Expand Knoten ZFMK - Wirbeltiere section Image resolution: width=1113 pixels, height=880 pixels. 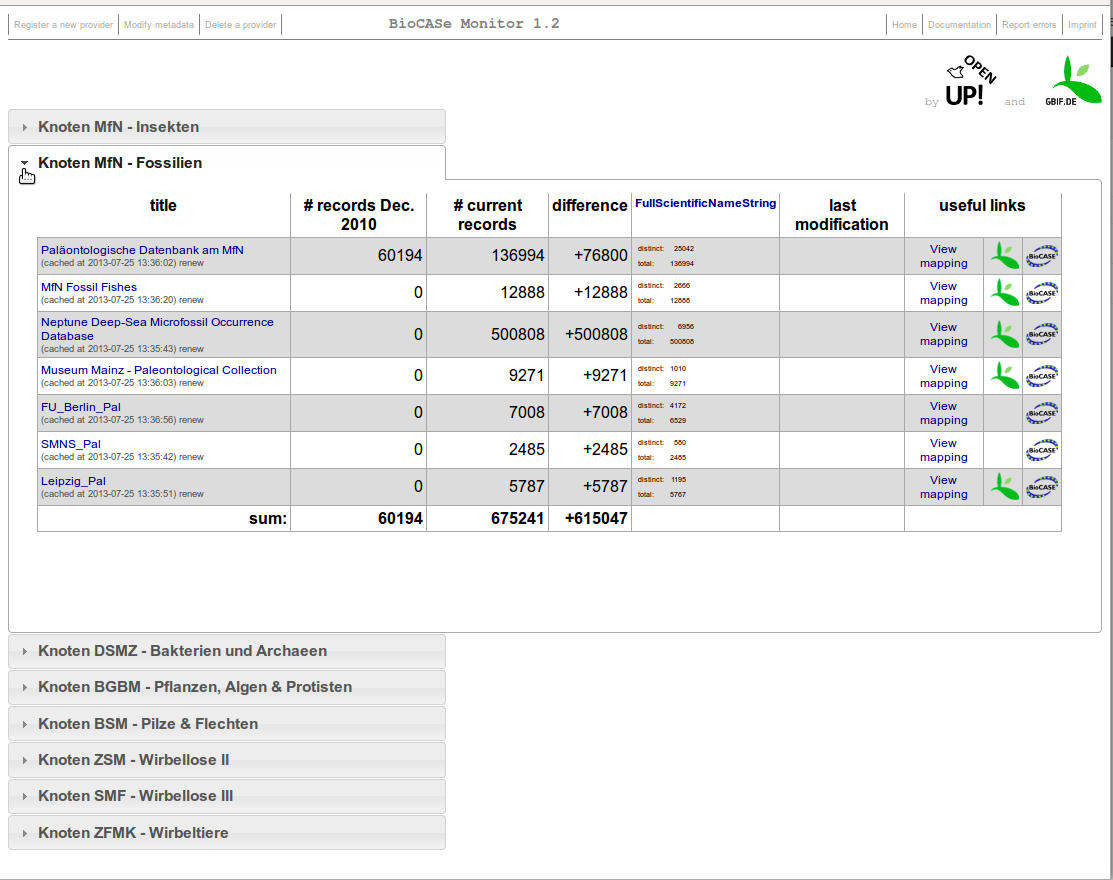(x=226, y=832)
